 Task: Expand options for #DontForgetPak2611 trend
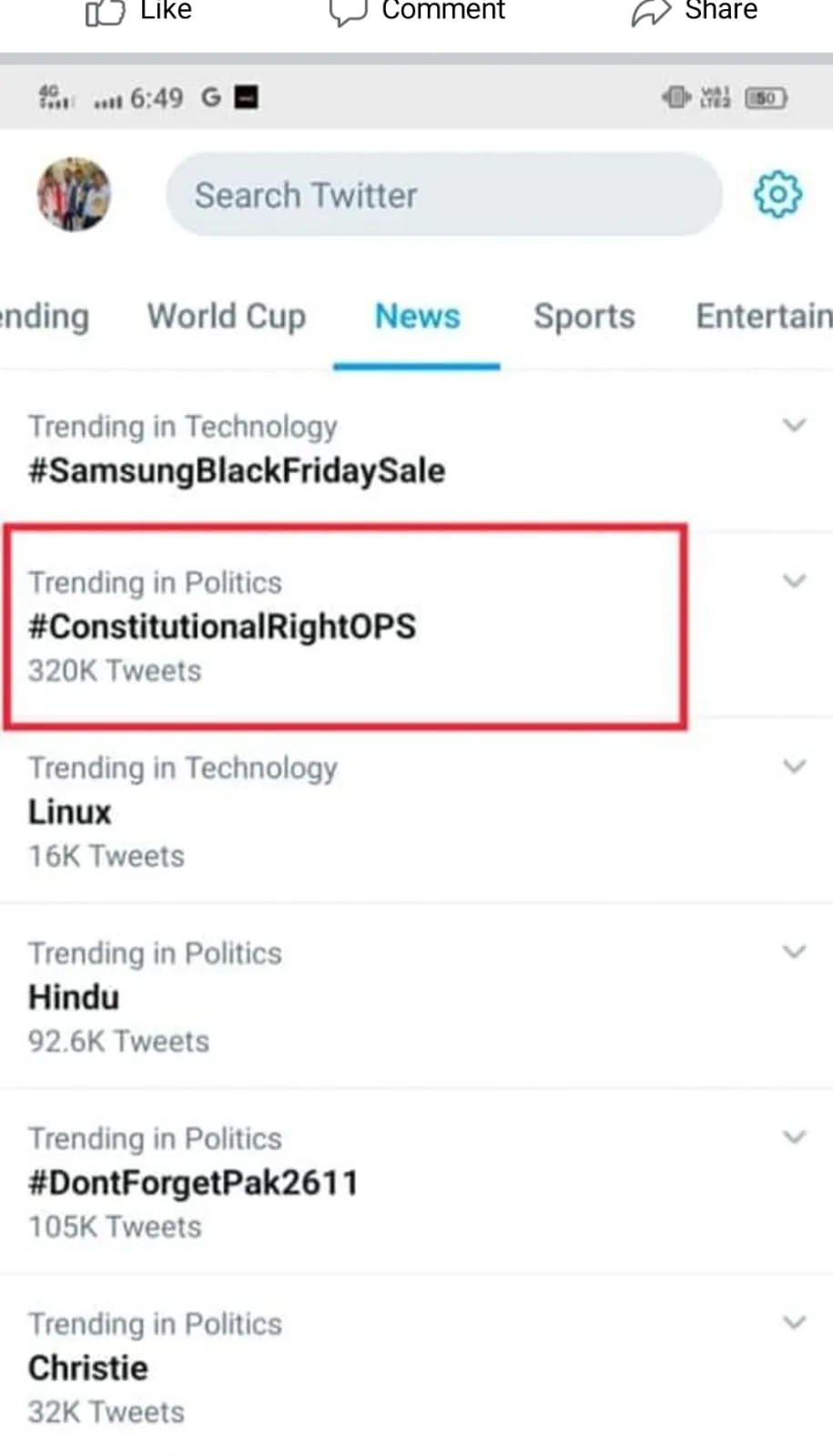[x=794, y=1137]
